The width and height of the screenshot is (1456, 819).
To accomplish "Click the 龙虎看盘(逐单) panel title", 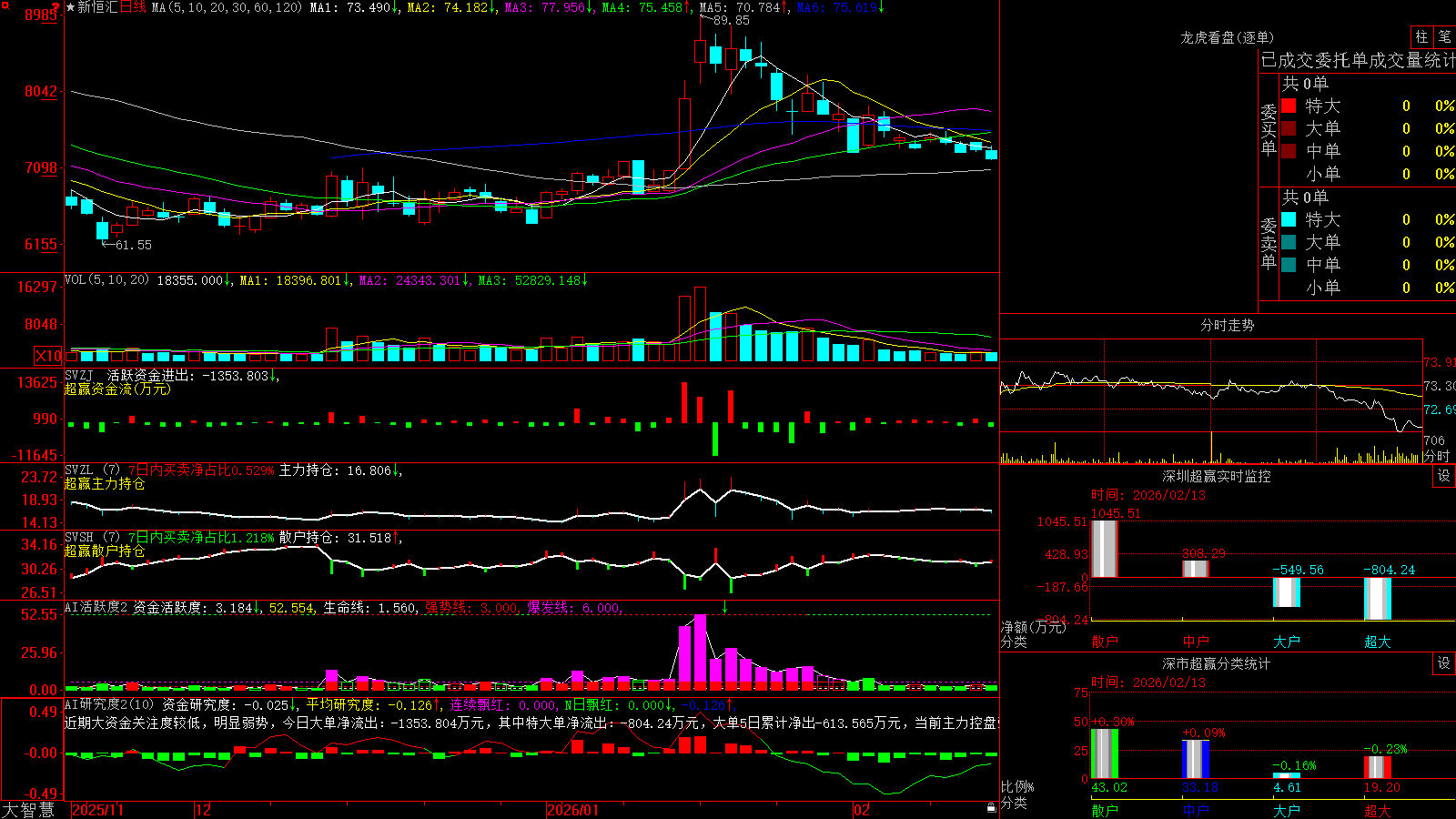I will click(1228, 37).
